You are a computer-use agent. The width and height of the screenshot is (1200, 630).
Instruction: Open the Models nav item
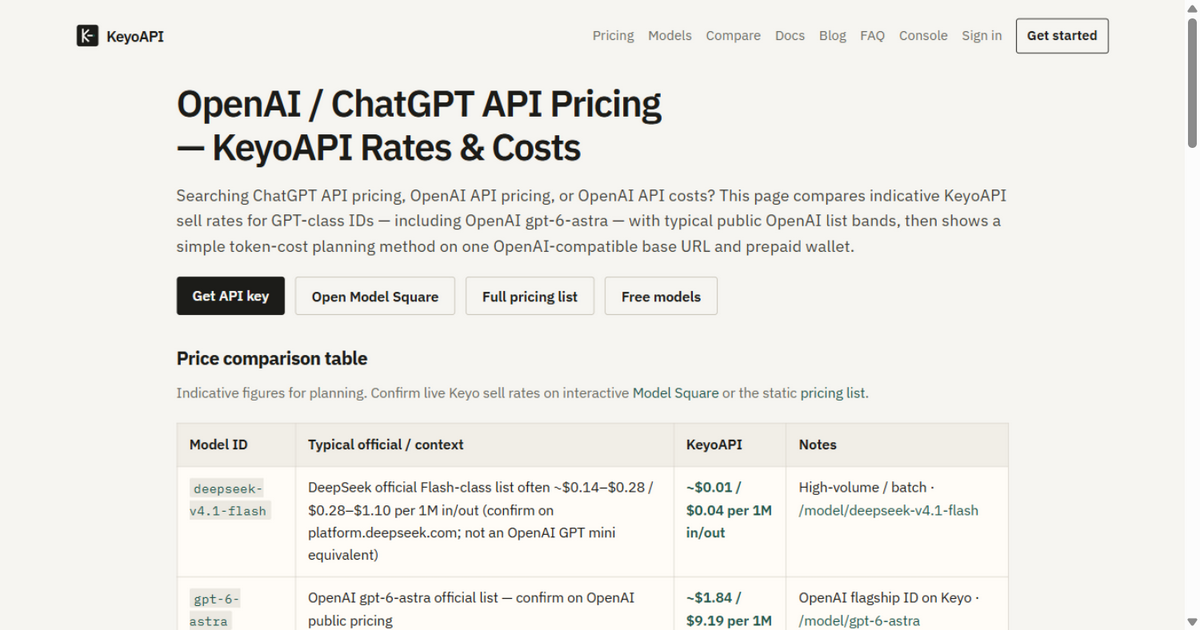click(x=670, y=36)
